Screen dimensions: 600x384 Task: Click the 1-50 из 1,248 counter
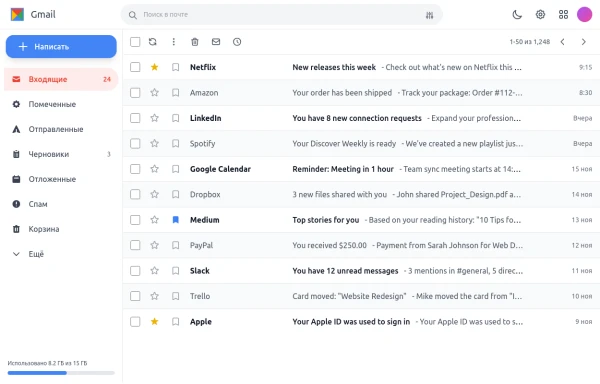tap(530, 42)
